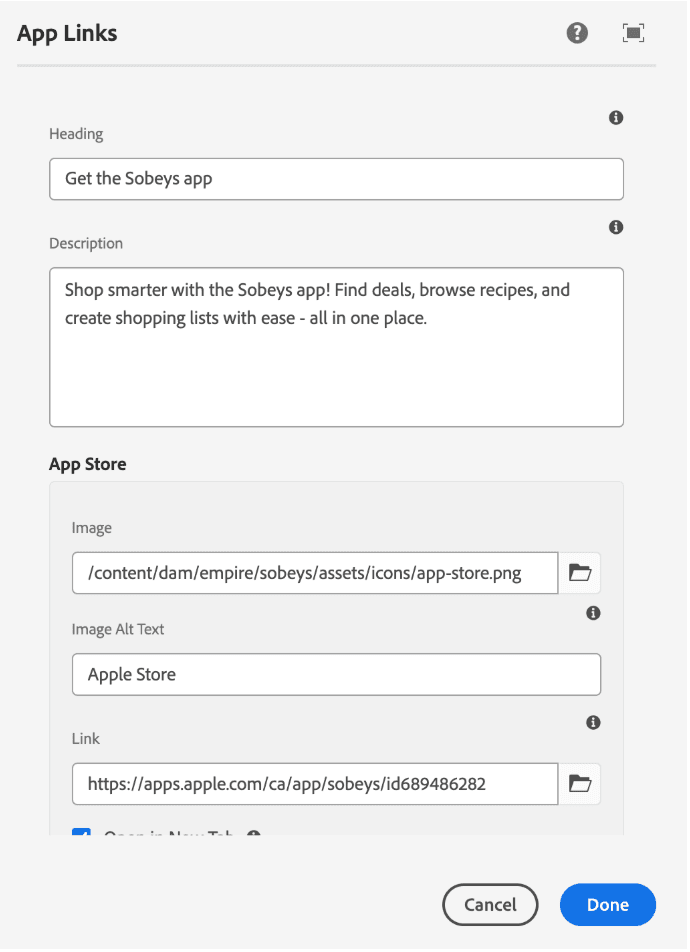Screen dimensions: 690x952
Task: Show info tooltip for the Heading field
Action: (x=616, y=118)
